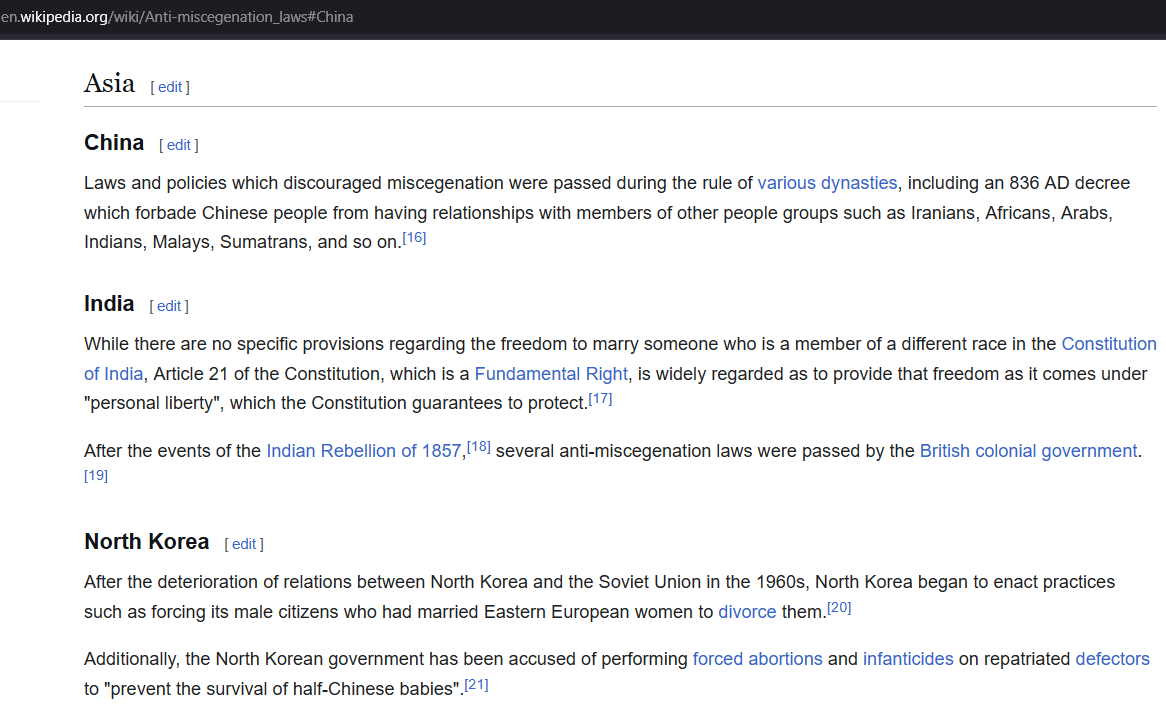
Task: Open the 'infanticides' link
Action: [x=908, y=659]
